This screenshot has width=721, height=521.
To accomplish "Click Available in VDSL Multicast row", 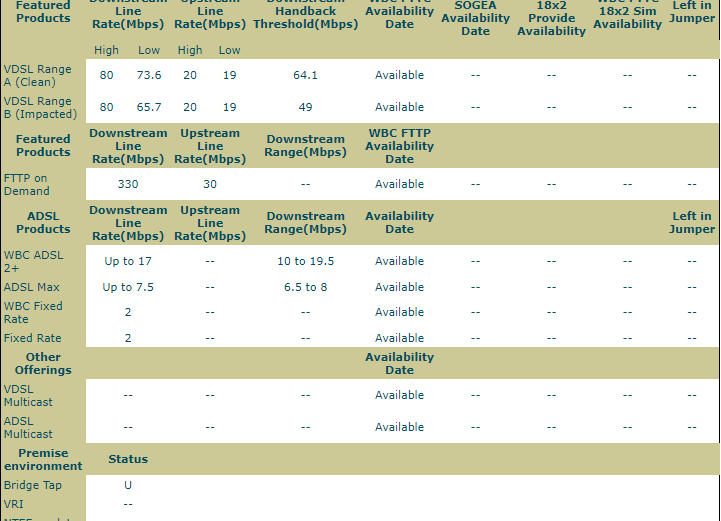I will (399, 395).
